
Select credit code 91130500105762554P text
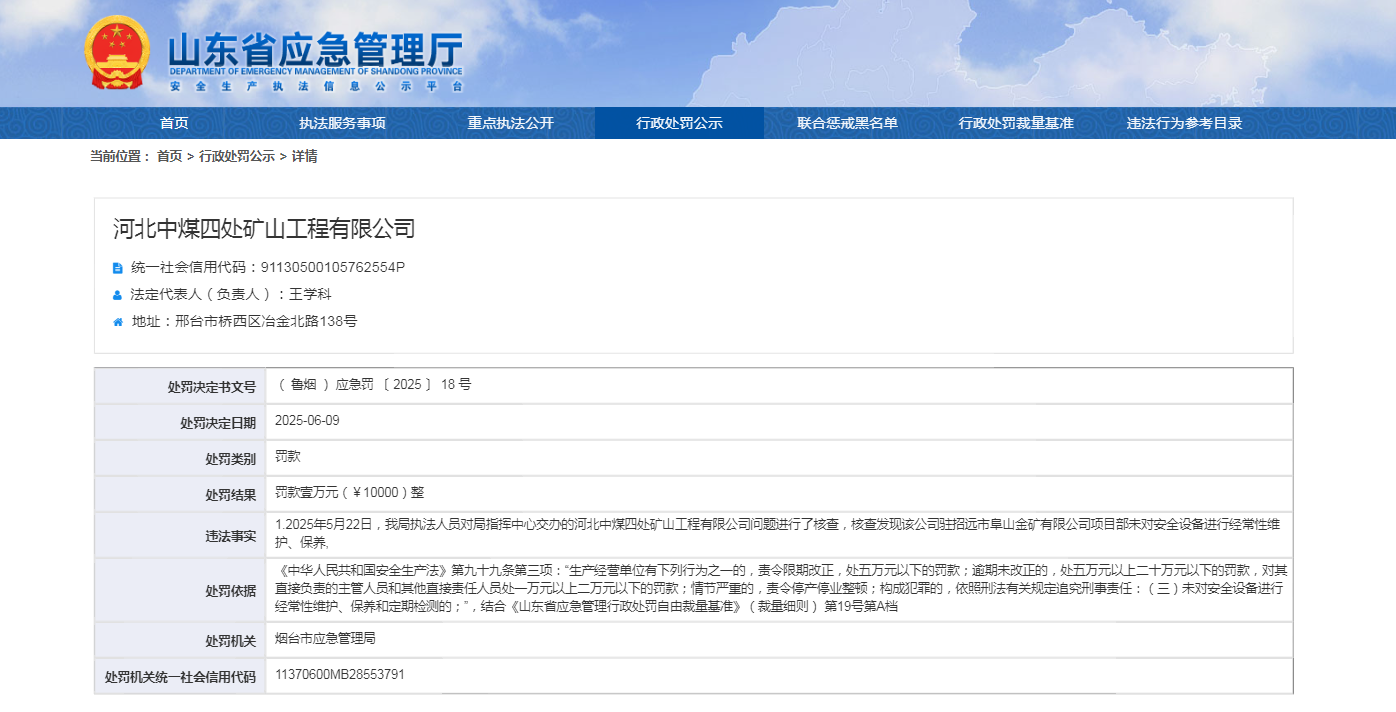(x=333, y=268)
